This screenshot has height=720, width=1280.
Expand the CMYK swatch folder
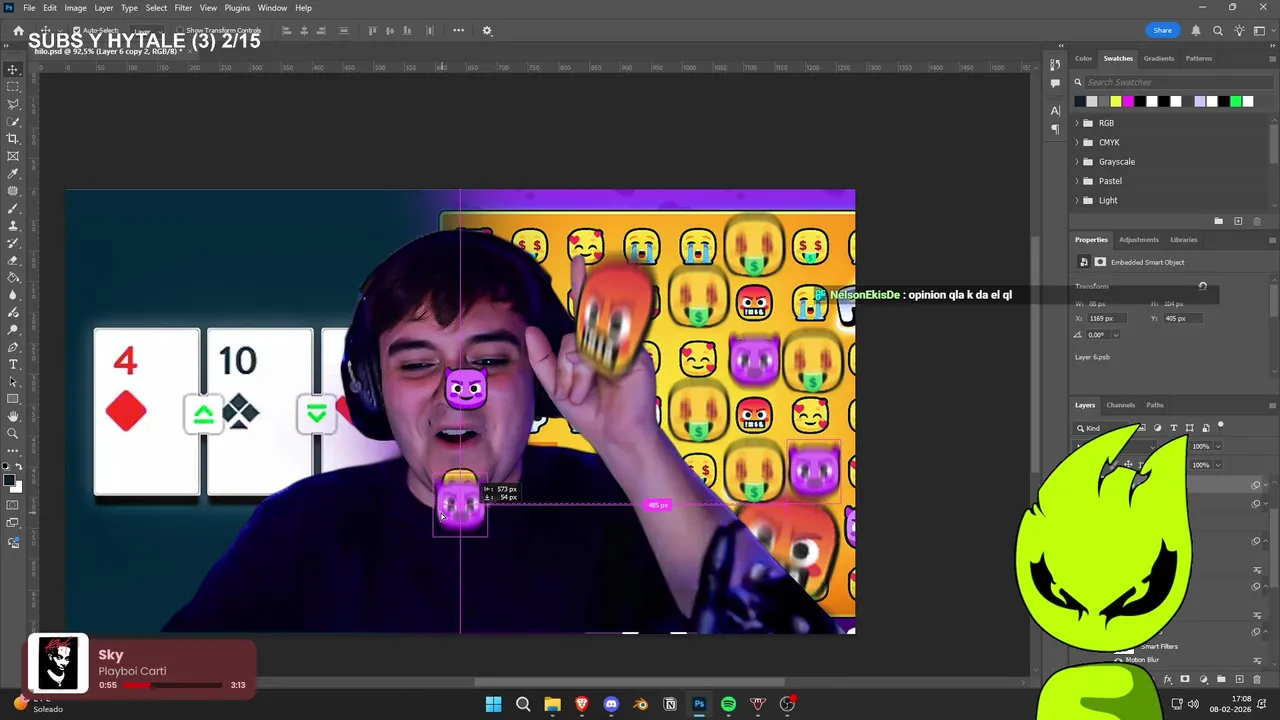tap(1077, 142)
